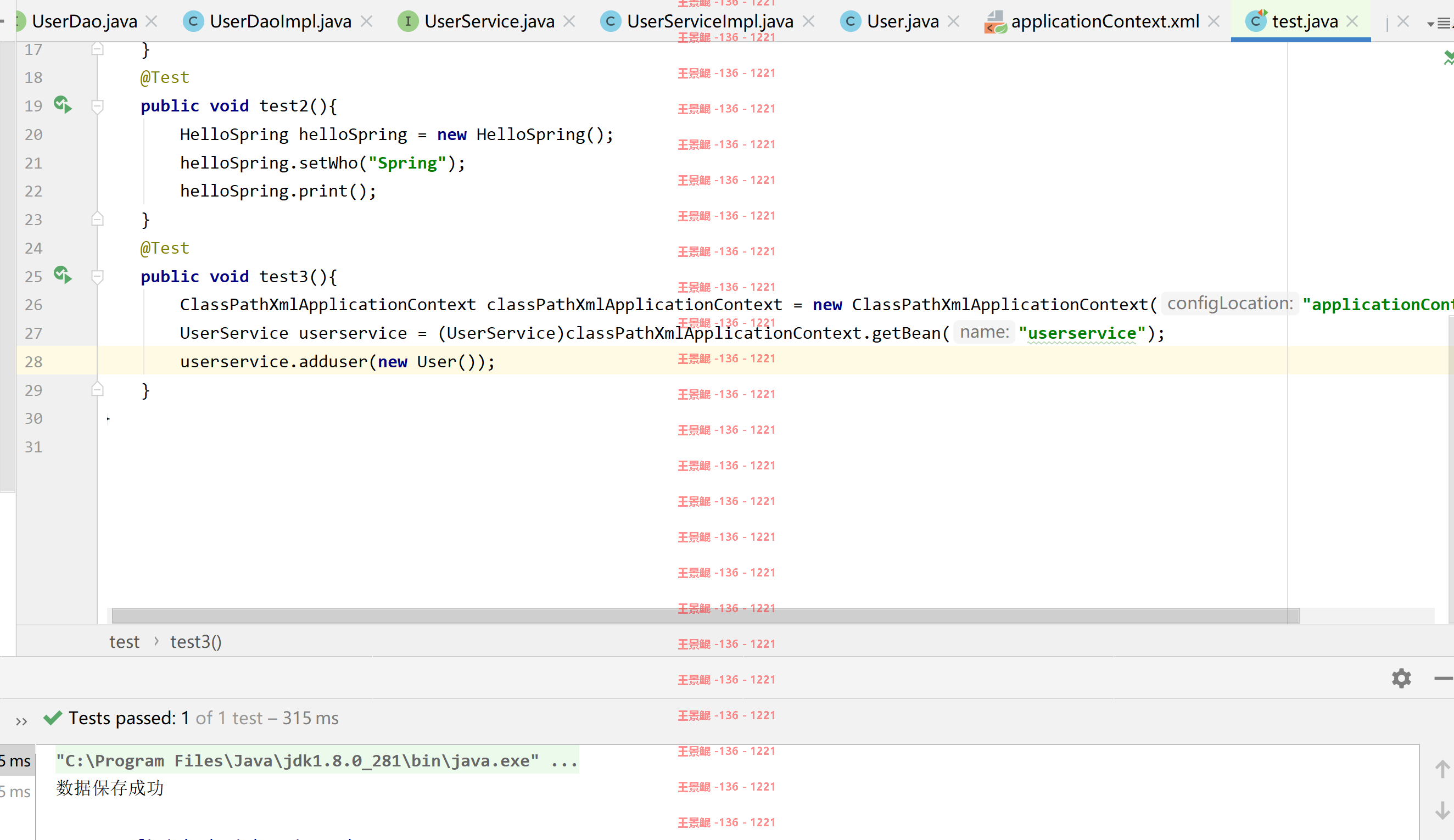Hide the run panel with the minimize dash
This screenshot has width=1454, height=840.
pos(1444,679)
